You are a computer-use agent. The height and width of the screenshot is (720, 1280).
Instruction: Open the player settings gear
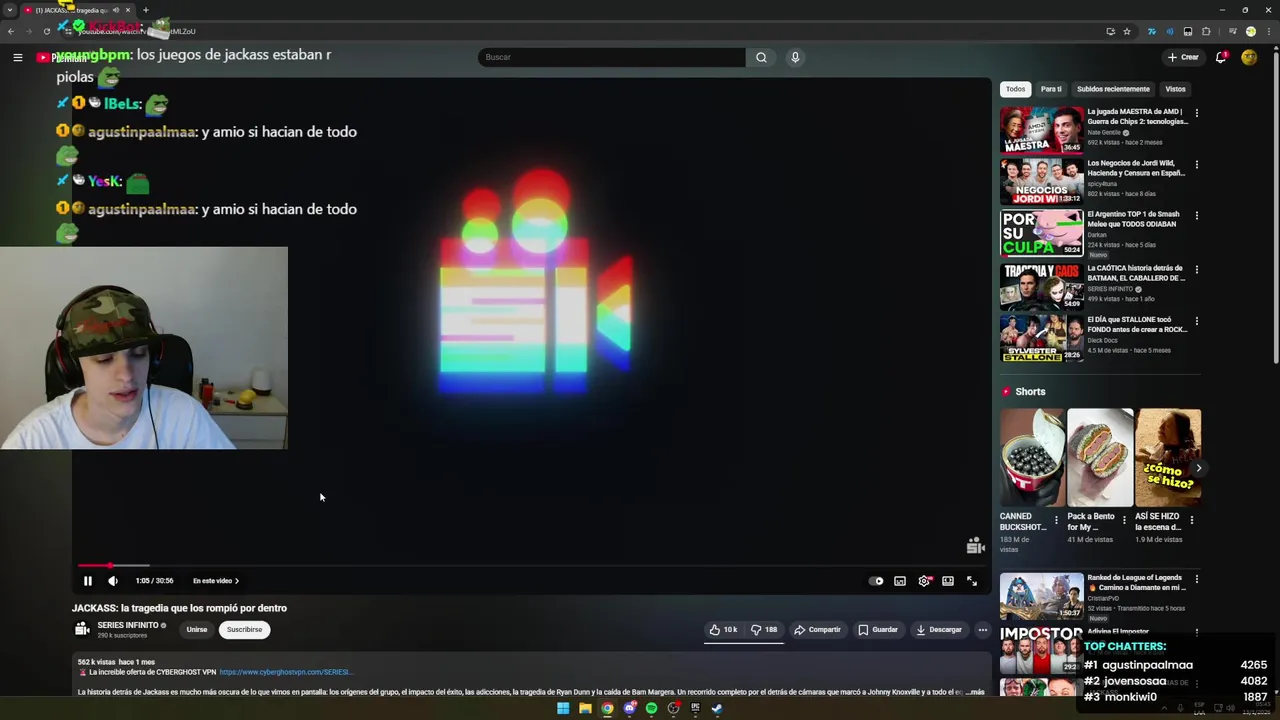924,581
